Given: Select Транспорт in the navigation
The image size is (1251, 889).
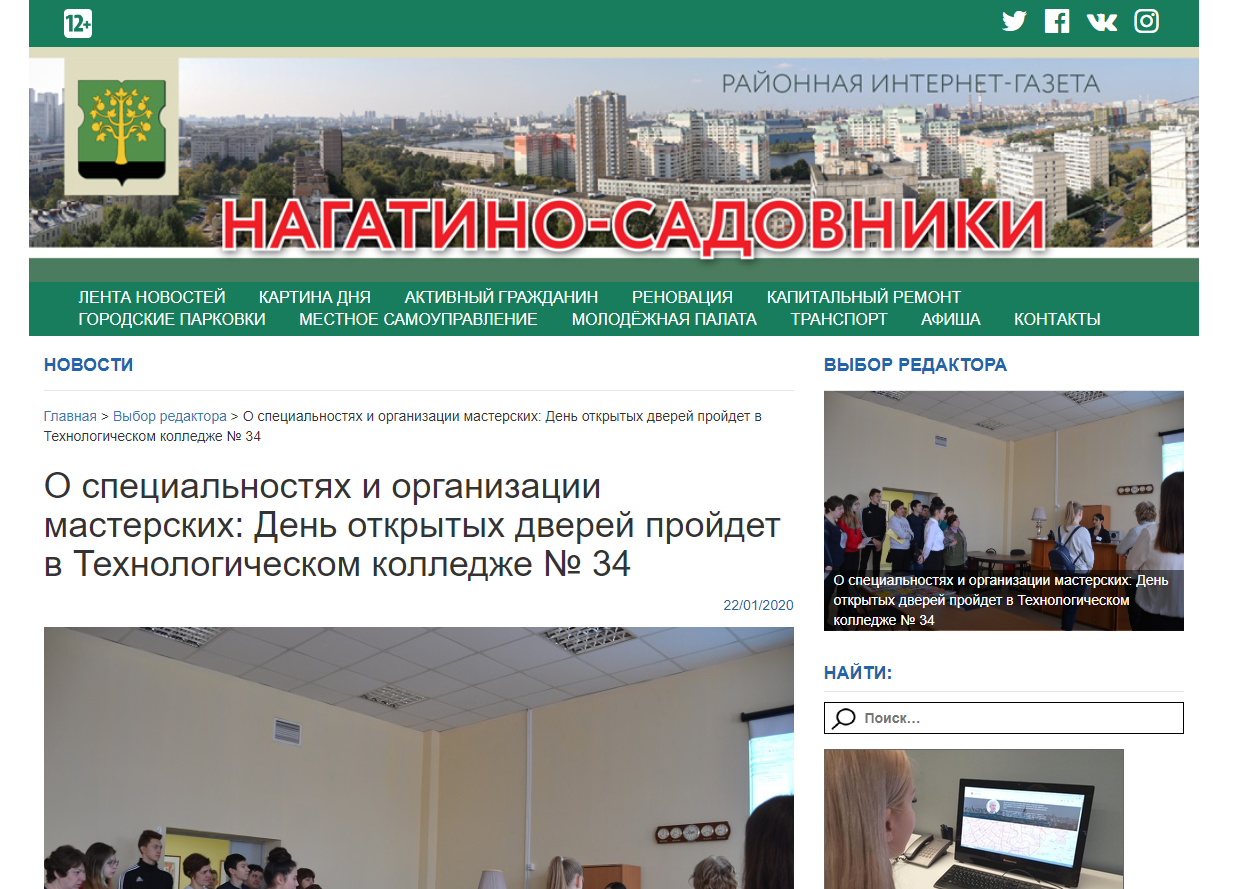Looking at the screenshot, I should pos(839,319).
